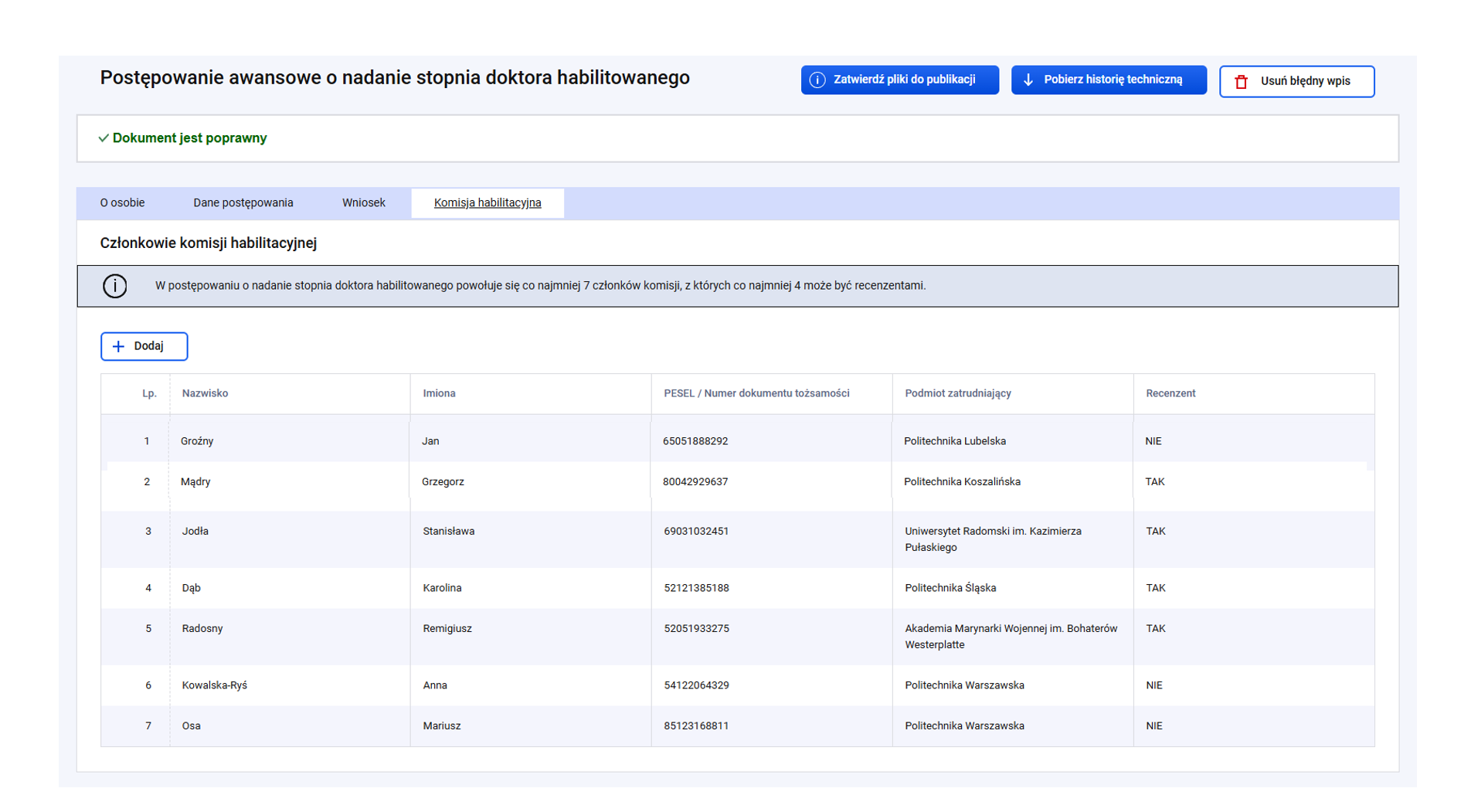Switch to the Dane postępowania tab
Viewport: 1478px width, 812px height.
243,203
